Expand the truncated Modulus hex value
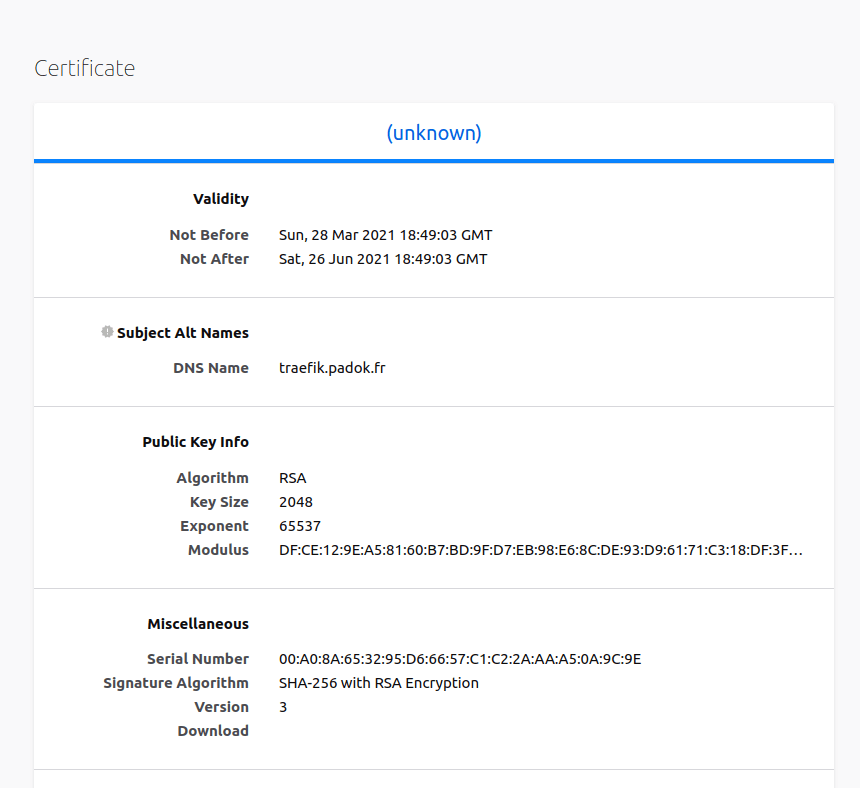This screenshot has height=788, width=860. click(x=541, y=551)
